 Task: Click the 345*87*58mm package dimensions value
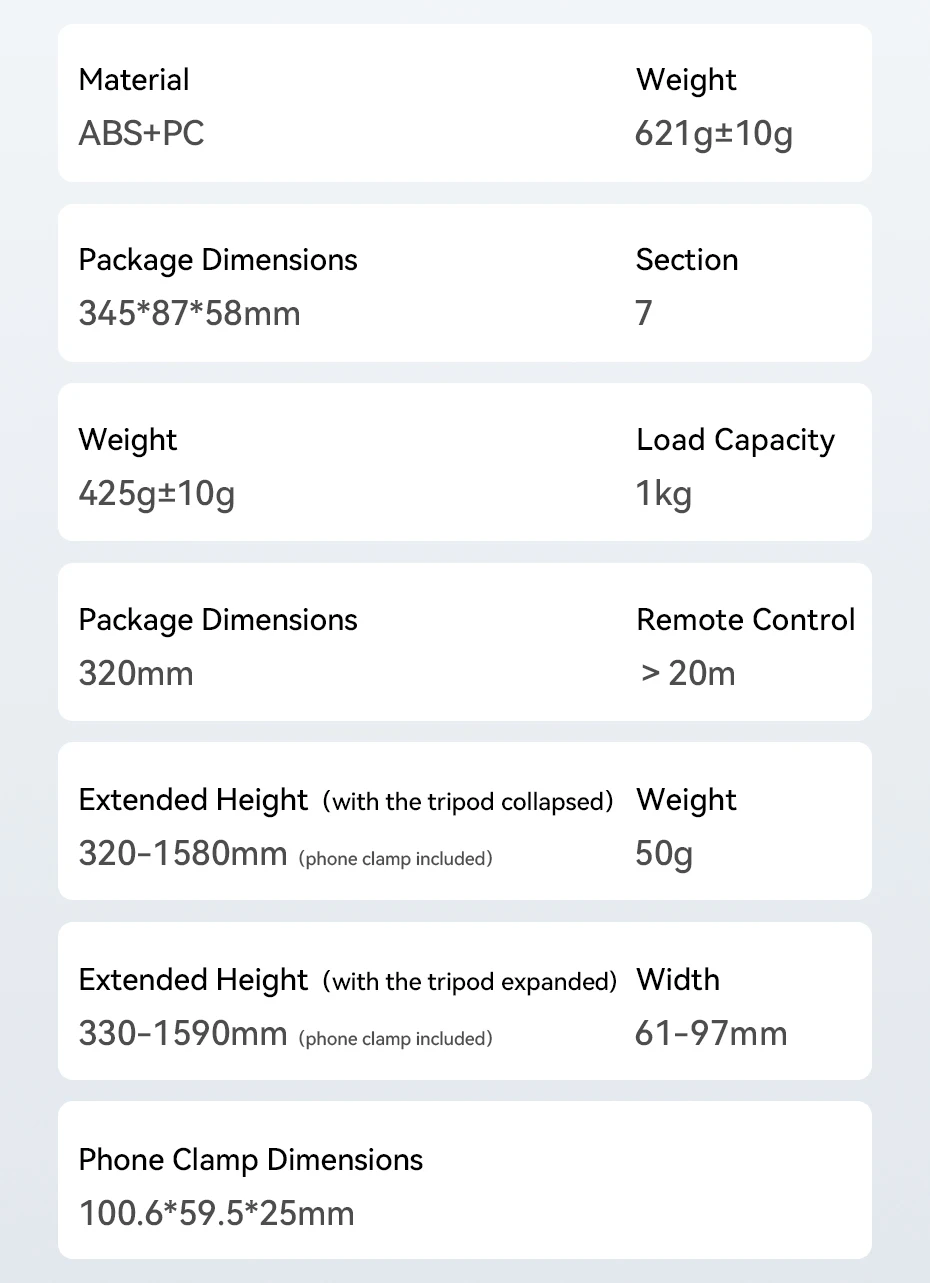point(189,313)
